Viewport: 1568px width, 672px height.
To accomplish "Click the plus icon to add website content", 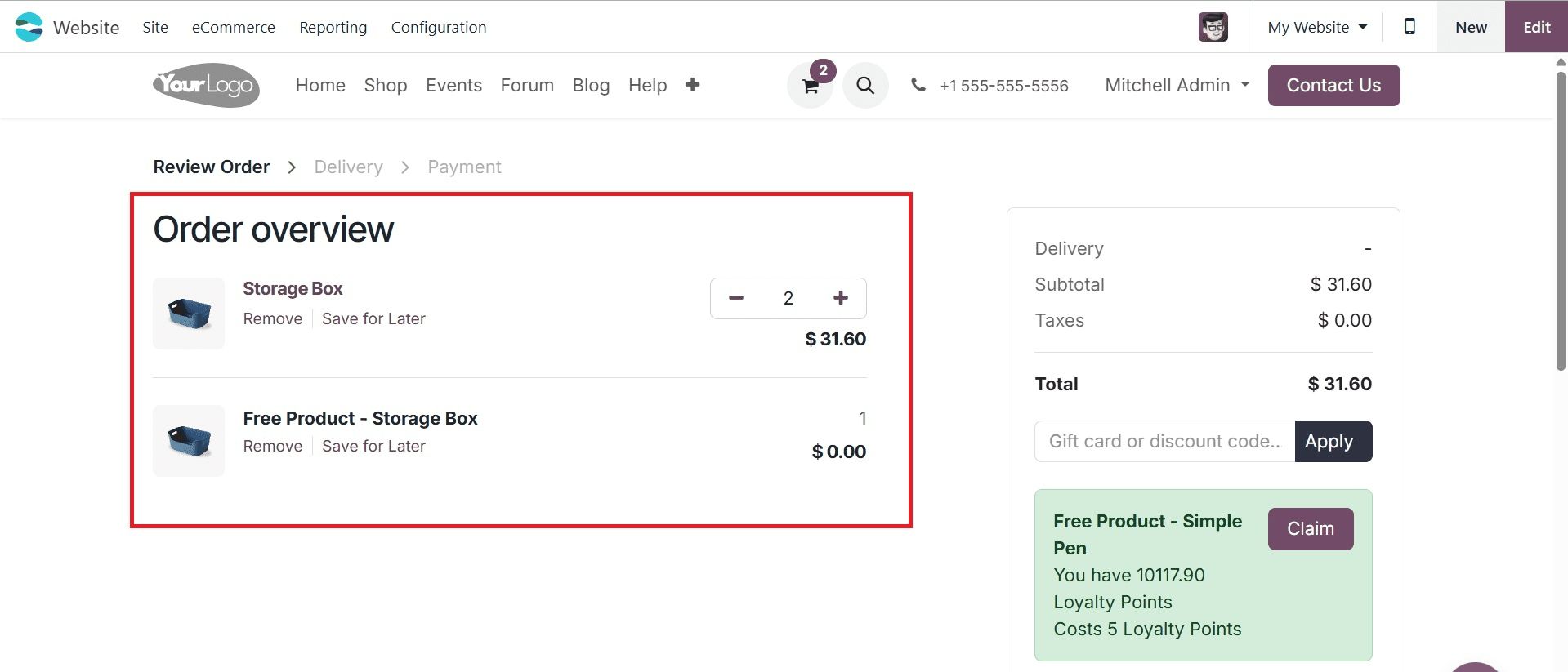I will pos(692,85).
